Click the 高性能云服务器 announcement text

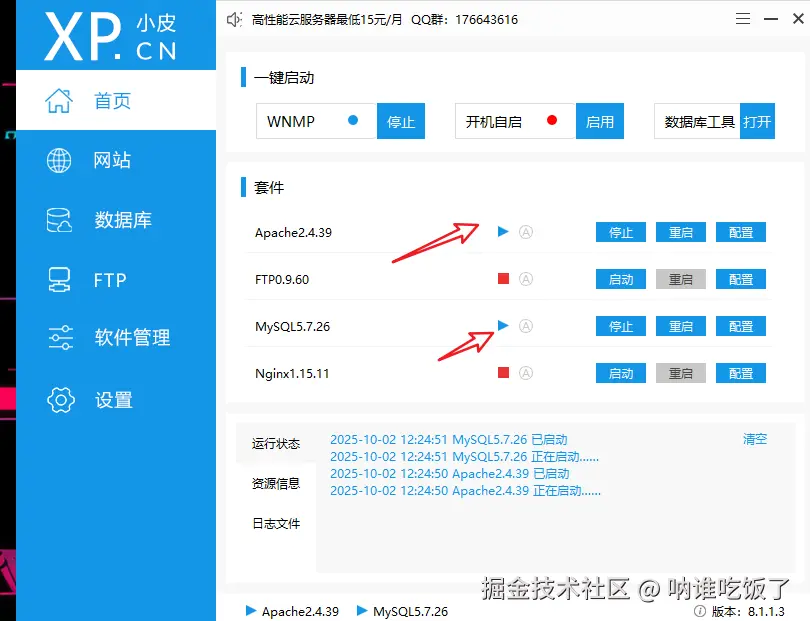[385, 20]
